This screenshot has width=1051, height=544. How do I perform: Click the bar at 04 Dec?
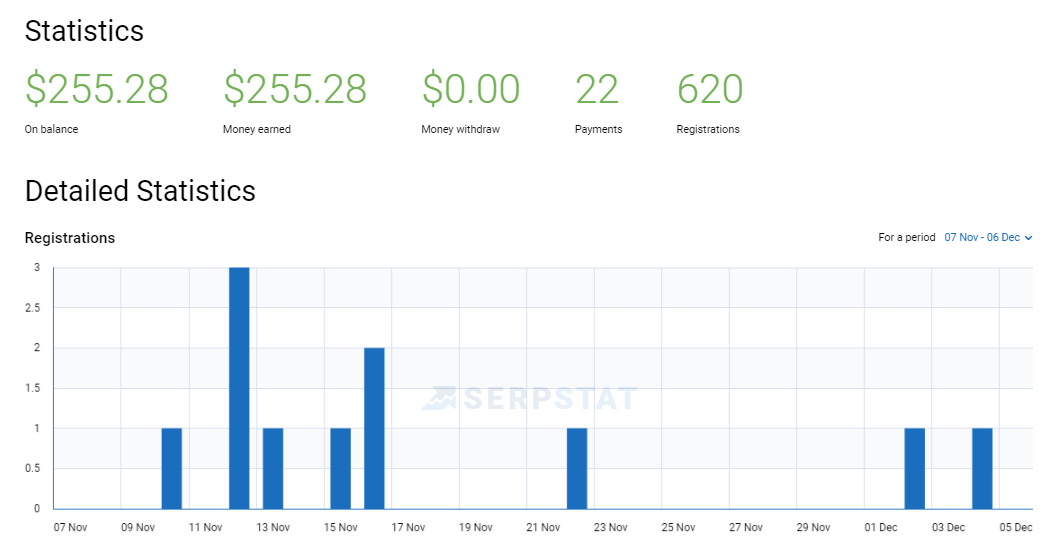point(983,468)
